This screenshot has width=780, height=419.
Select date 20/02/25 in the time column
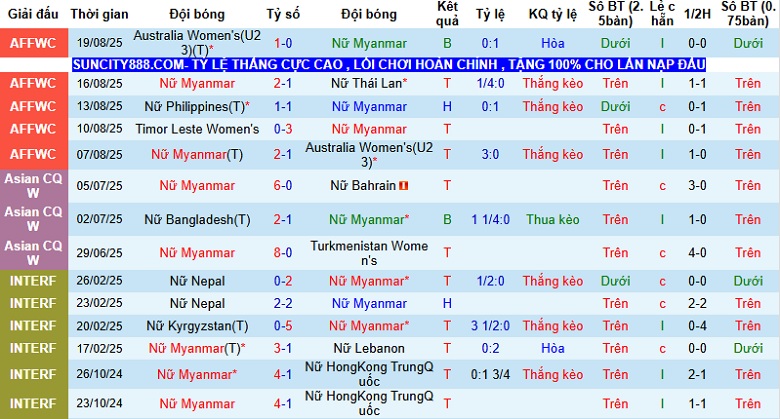pos(99,326)
